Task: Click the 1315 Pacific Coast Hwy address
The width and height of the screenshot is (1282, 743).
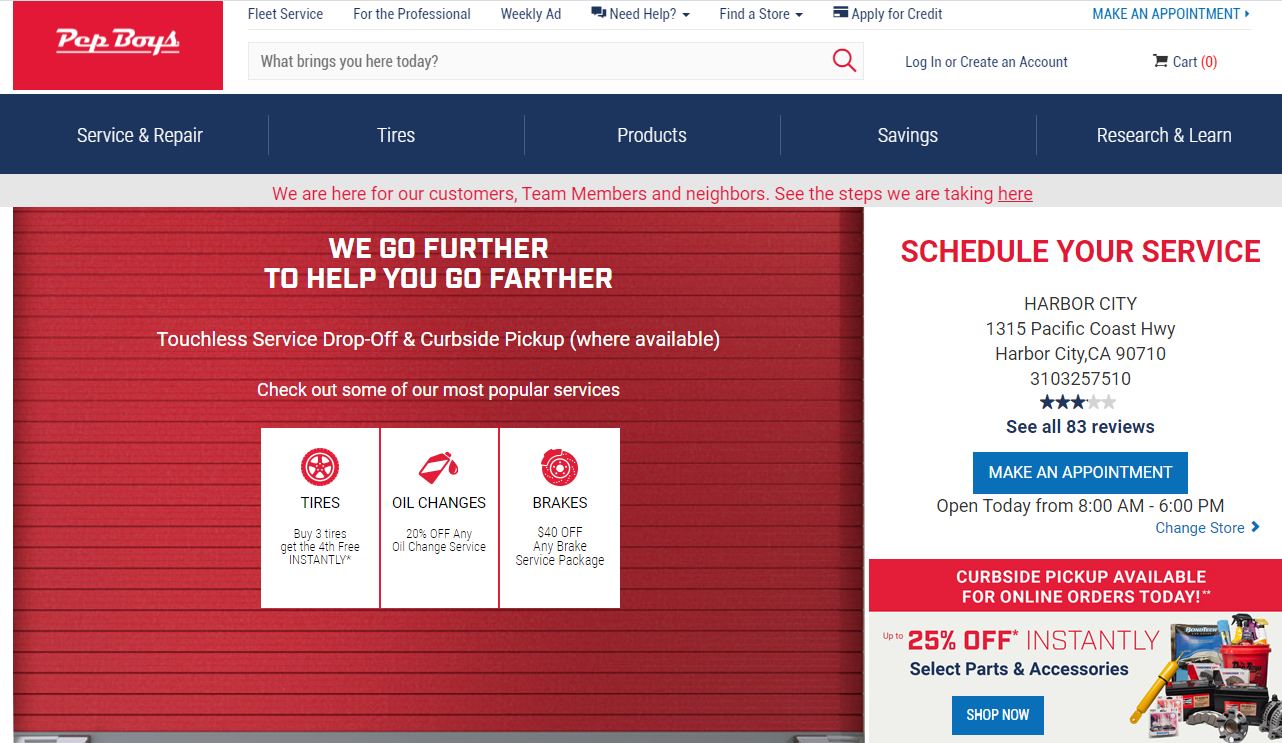Action: coord(1080,329)
